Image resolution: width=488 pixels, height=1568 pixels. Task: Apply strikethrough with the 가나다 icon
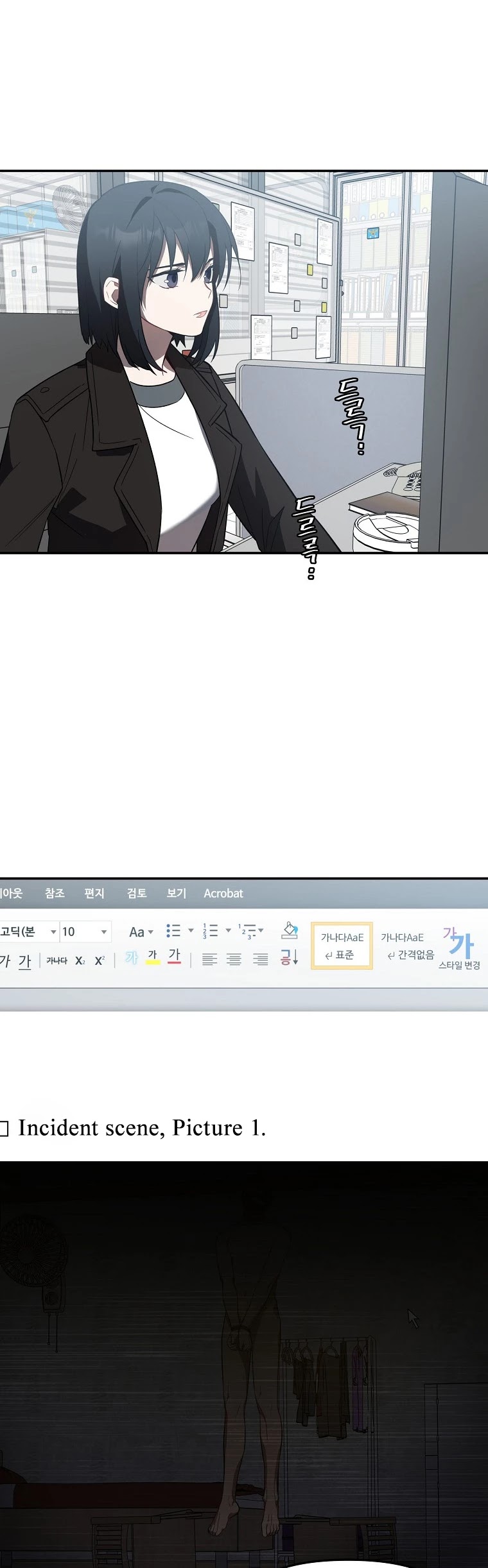pos(57,960)
